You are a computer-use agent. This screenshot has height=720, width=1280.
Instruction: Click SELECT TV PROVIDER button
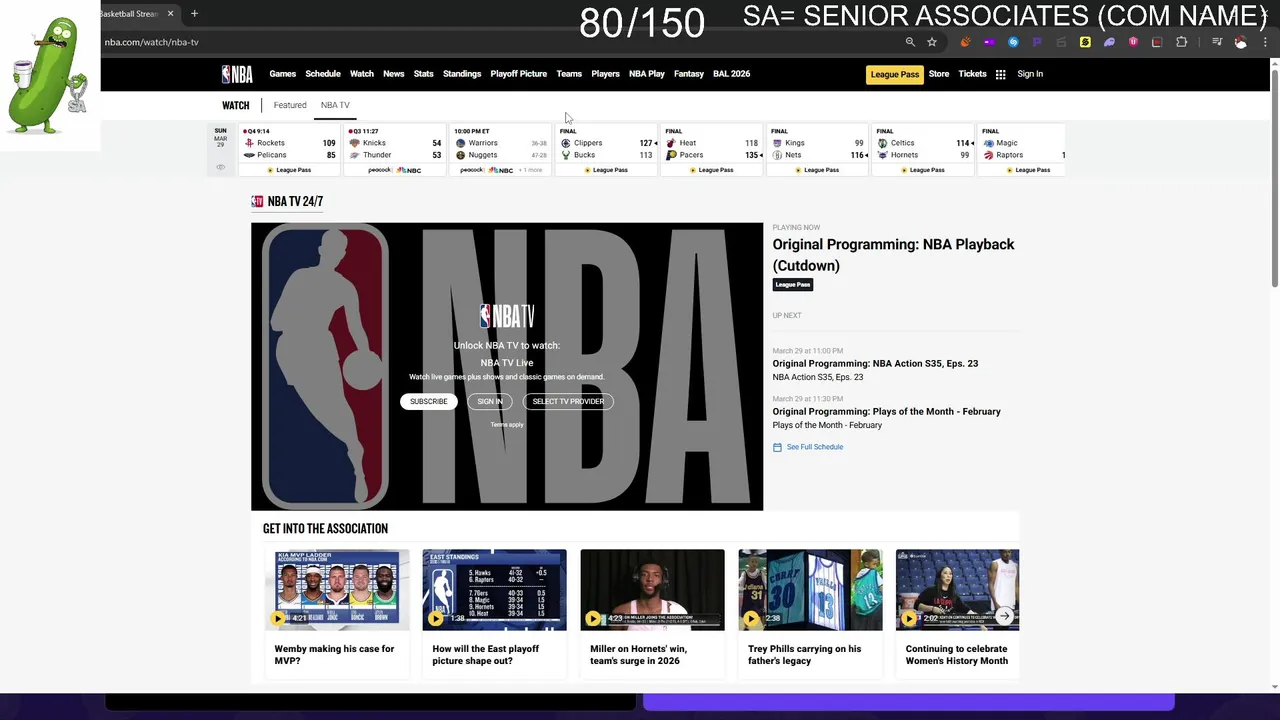click(568, 401)
